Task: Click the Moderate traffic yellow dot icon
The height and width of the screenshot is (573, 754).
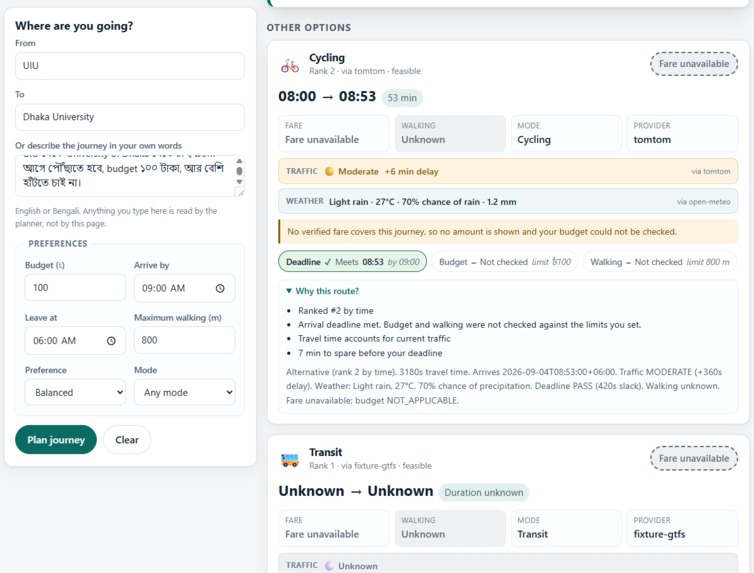Action: tap(329, 171)
